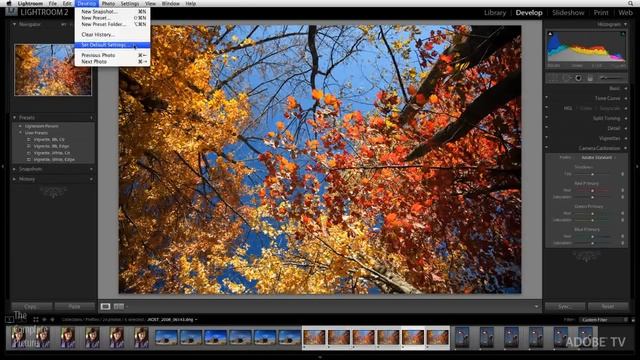The height and width of the screenshot is (360, 640).
Task: Expand the History panel
Action: (x=14, y=179)
